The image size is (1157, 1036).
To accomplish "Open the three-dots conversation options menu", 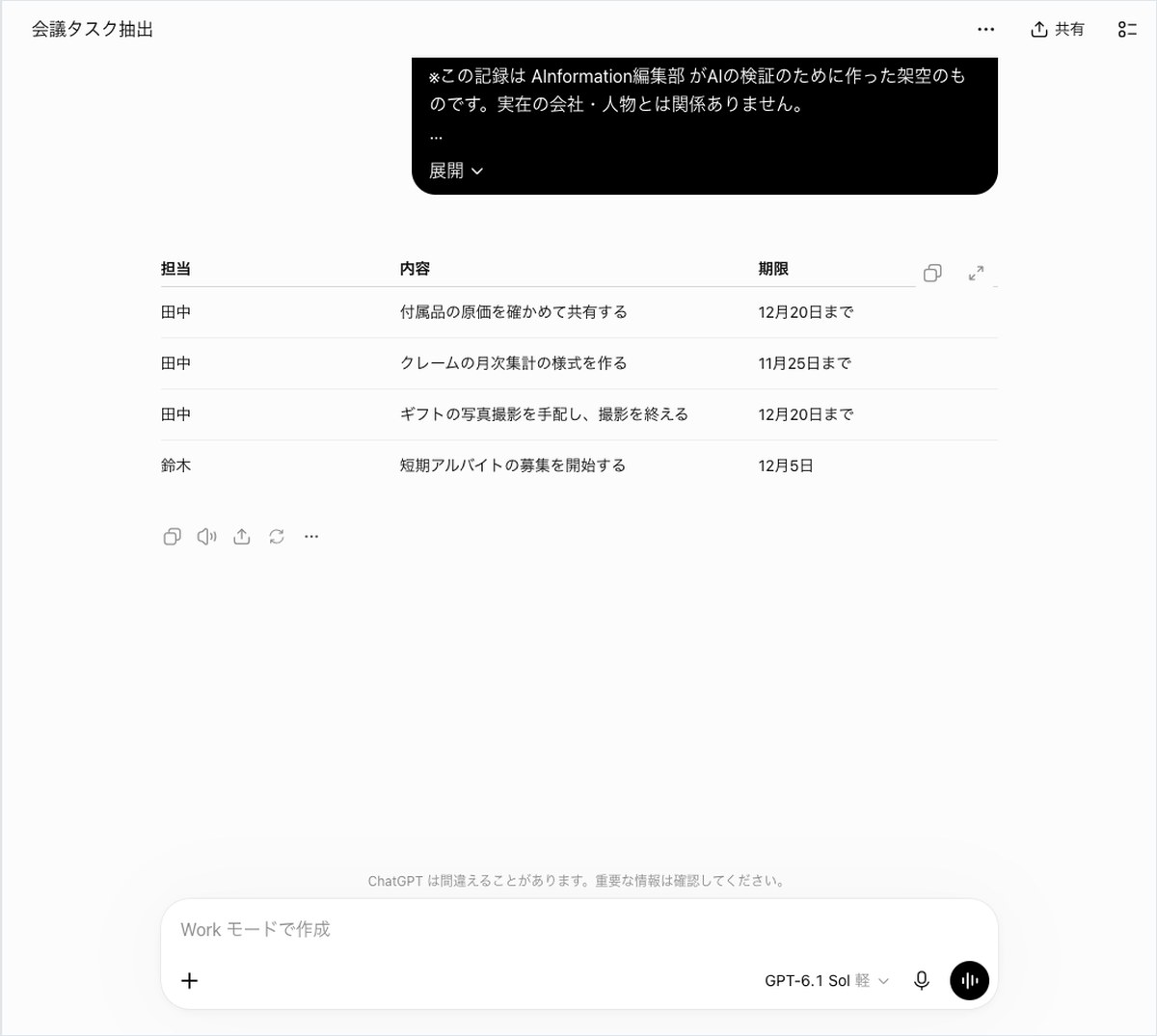I will coord(985,30).
